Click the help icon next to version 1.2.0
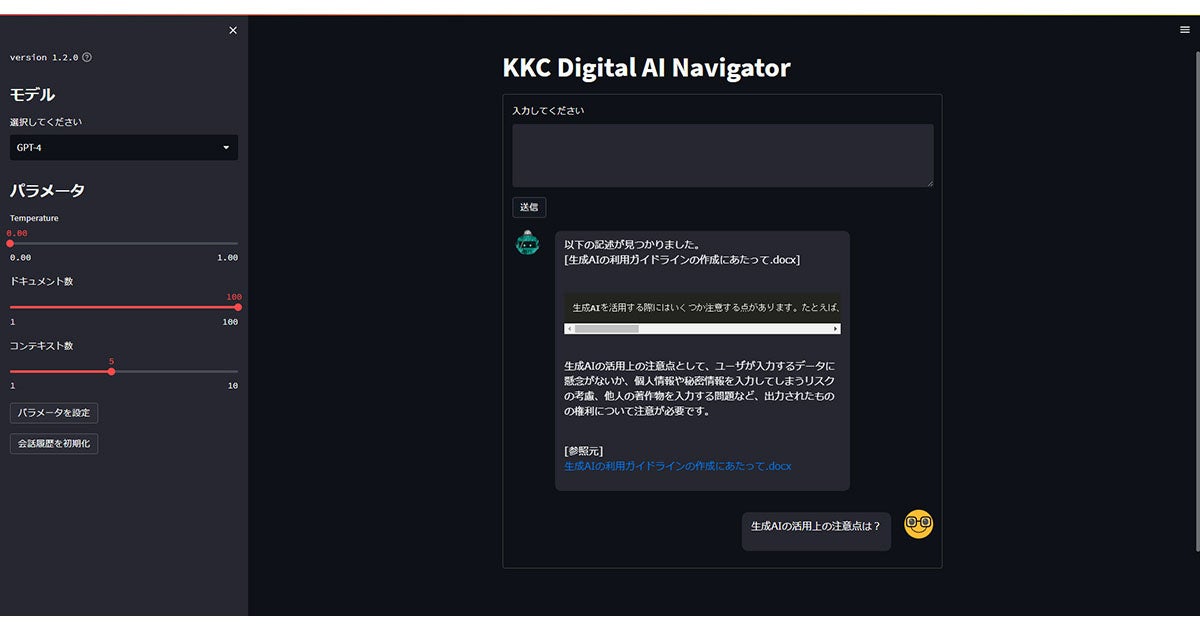Viewport: 1200px width, 630px height. (86, 57)
